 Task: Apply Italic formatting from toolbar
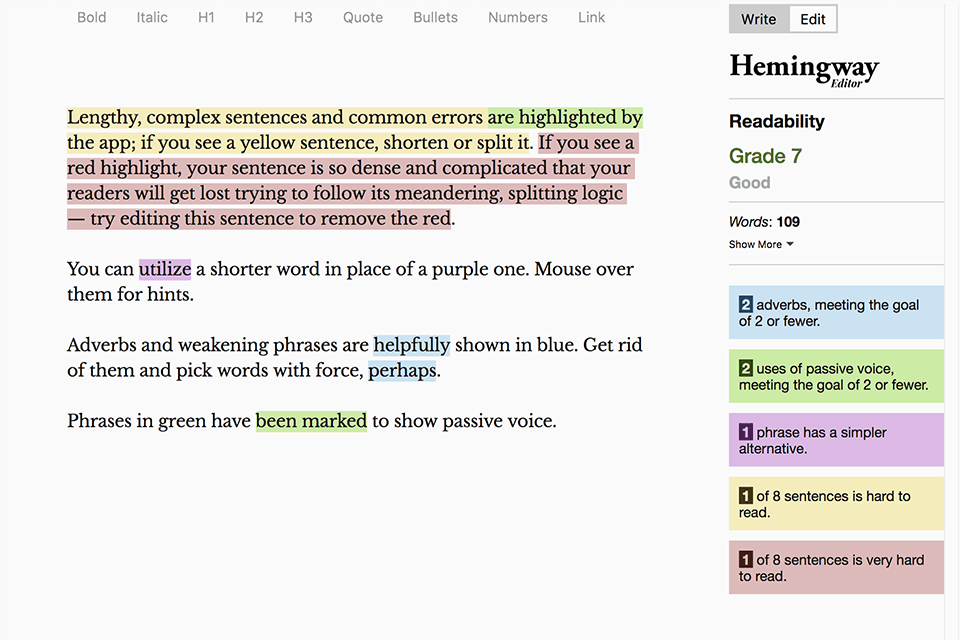click(152, 18)
